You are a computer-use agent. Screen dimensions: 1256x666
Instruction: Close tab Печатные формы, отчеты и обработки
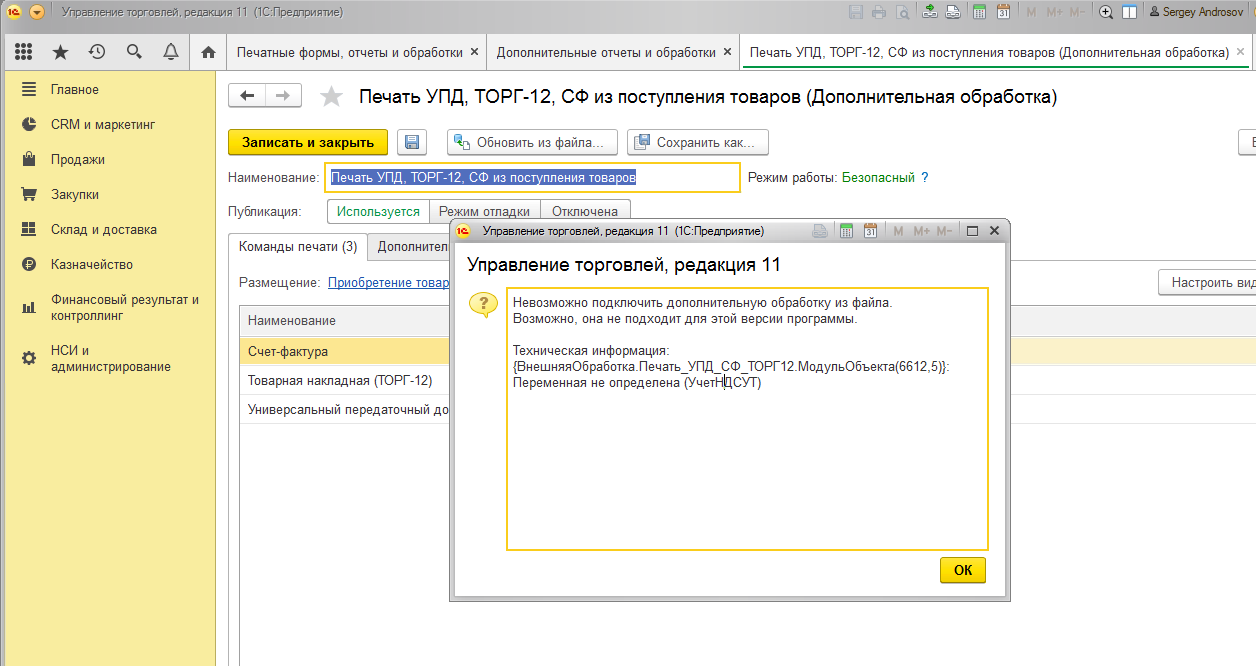(474, 52)
